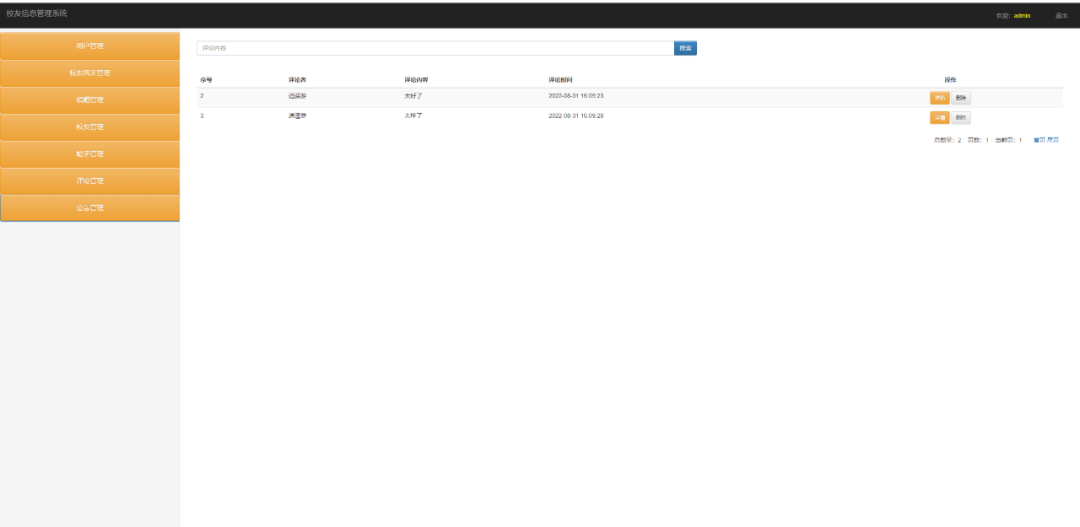The height and width of the screenshot is (527, 1080).
Task: Go to 尾页 last page link
Action: point(1053,140)
